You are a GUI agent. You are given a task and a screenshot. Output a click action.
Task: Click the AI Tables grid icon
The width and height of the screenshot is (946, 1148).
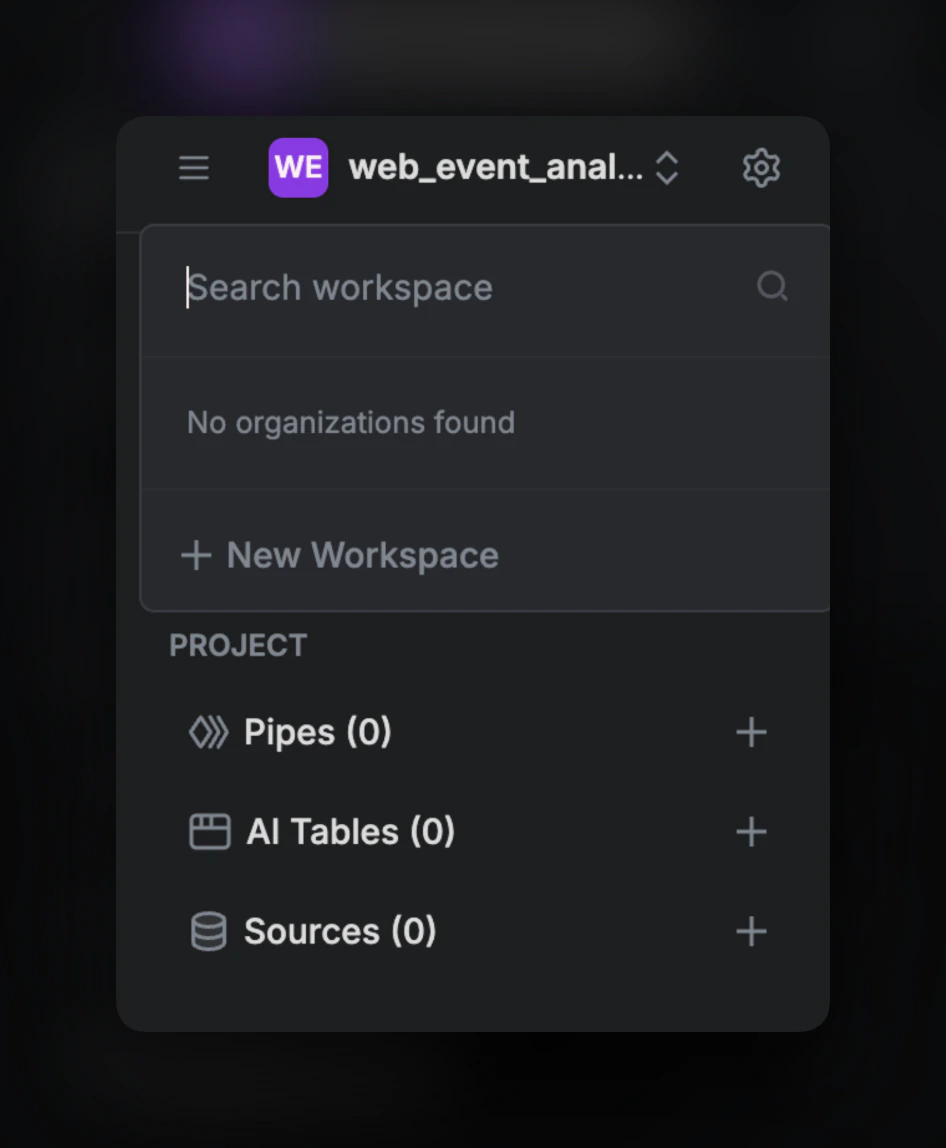pyautogui.click(x=209, y=830)
